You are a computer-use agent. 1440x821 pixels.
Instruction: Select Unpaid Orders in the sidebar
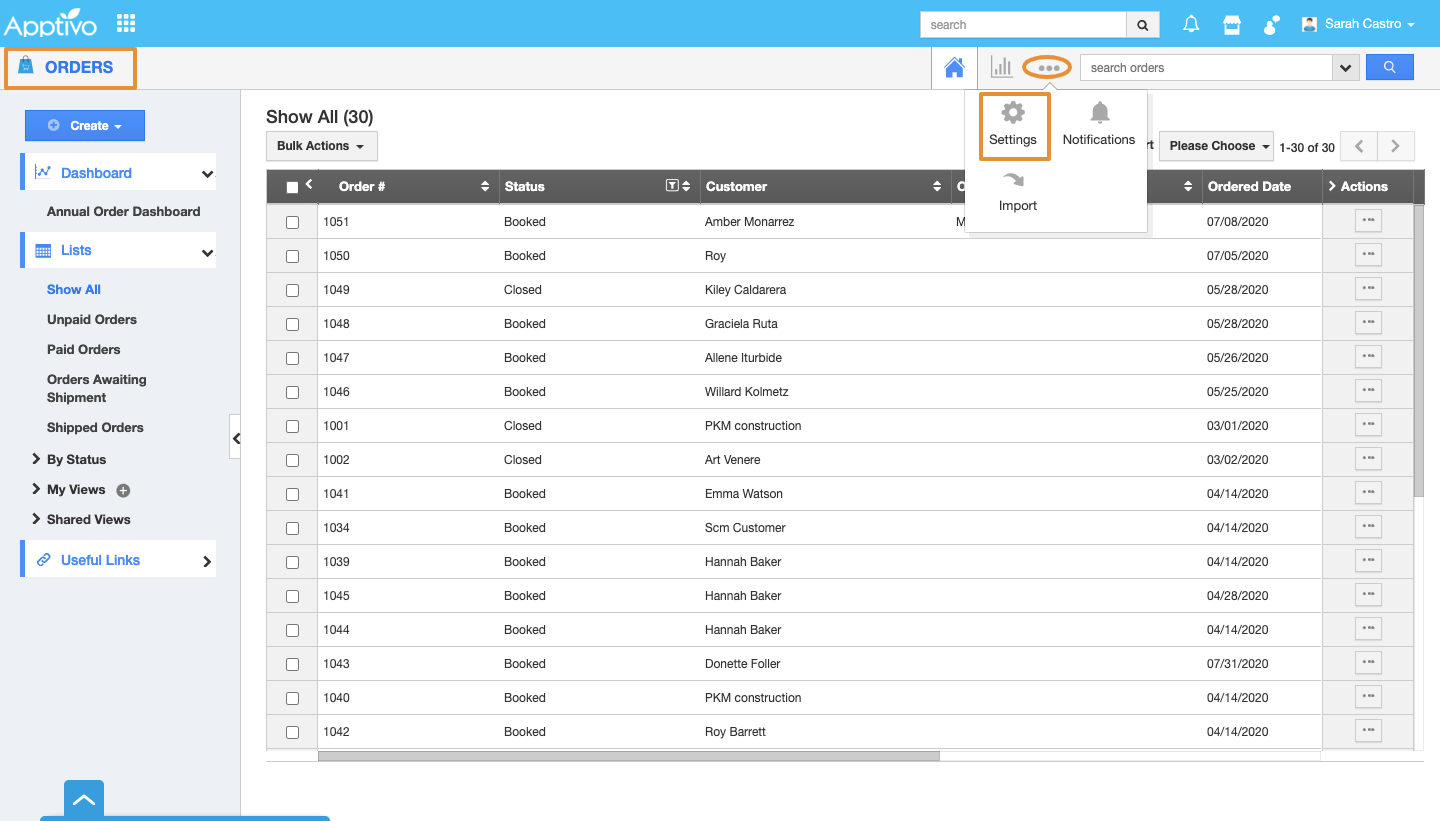(x=92, y=320)
